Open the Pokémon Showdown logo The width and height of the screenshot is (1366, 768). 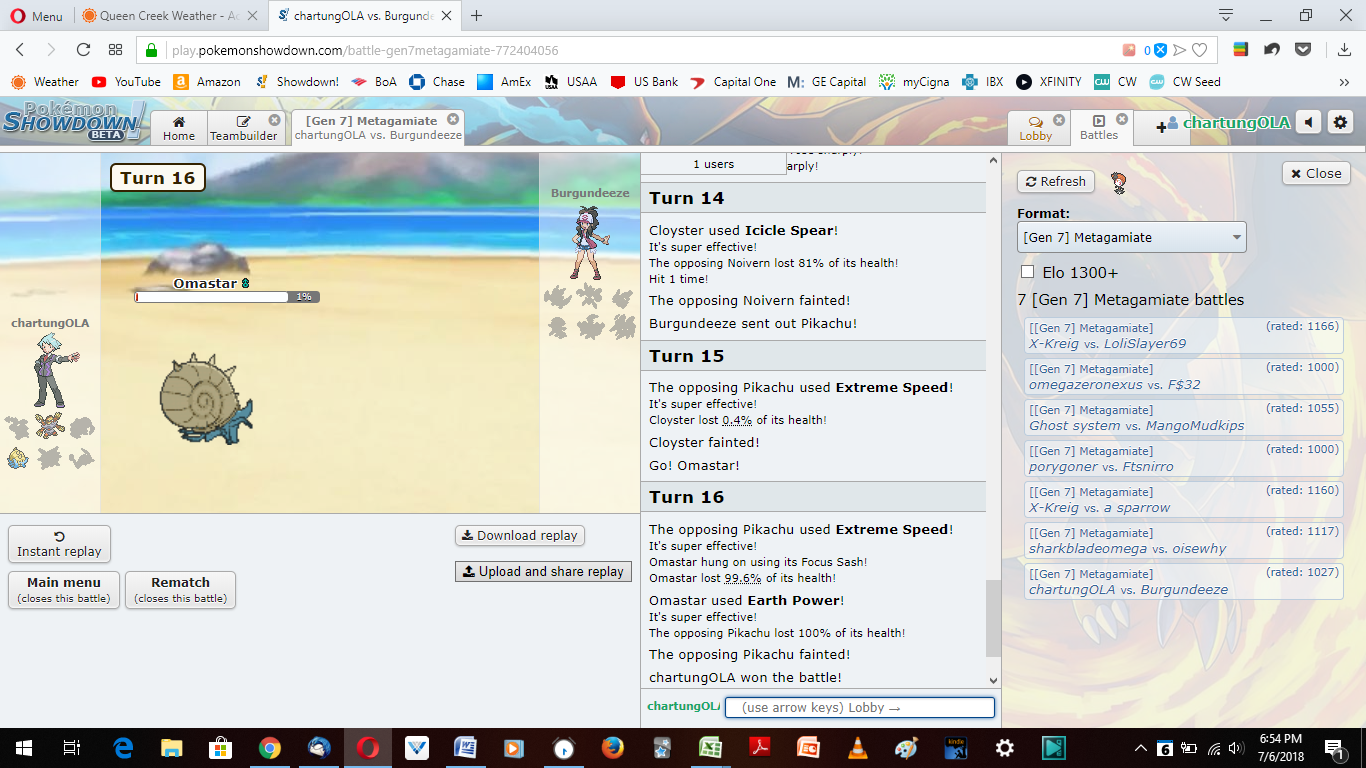[x=73, y=121]
